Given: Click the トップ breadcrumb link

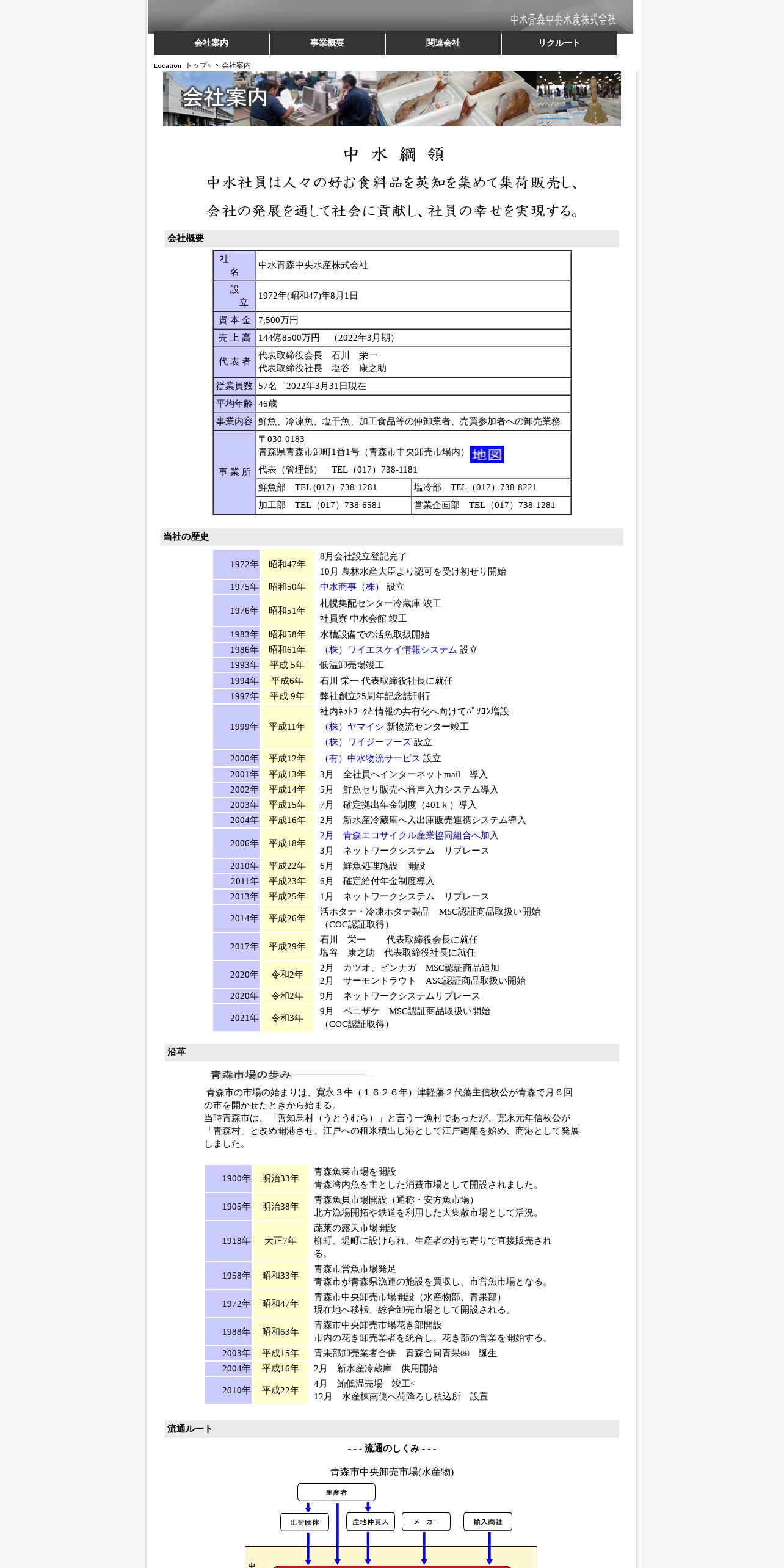Looking at the screenshot, I should (x=196, y=65).
